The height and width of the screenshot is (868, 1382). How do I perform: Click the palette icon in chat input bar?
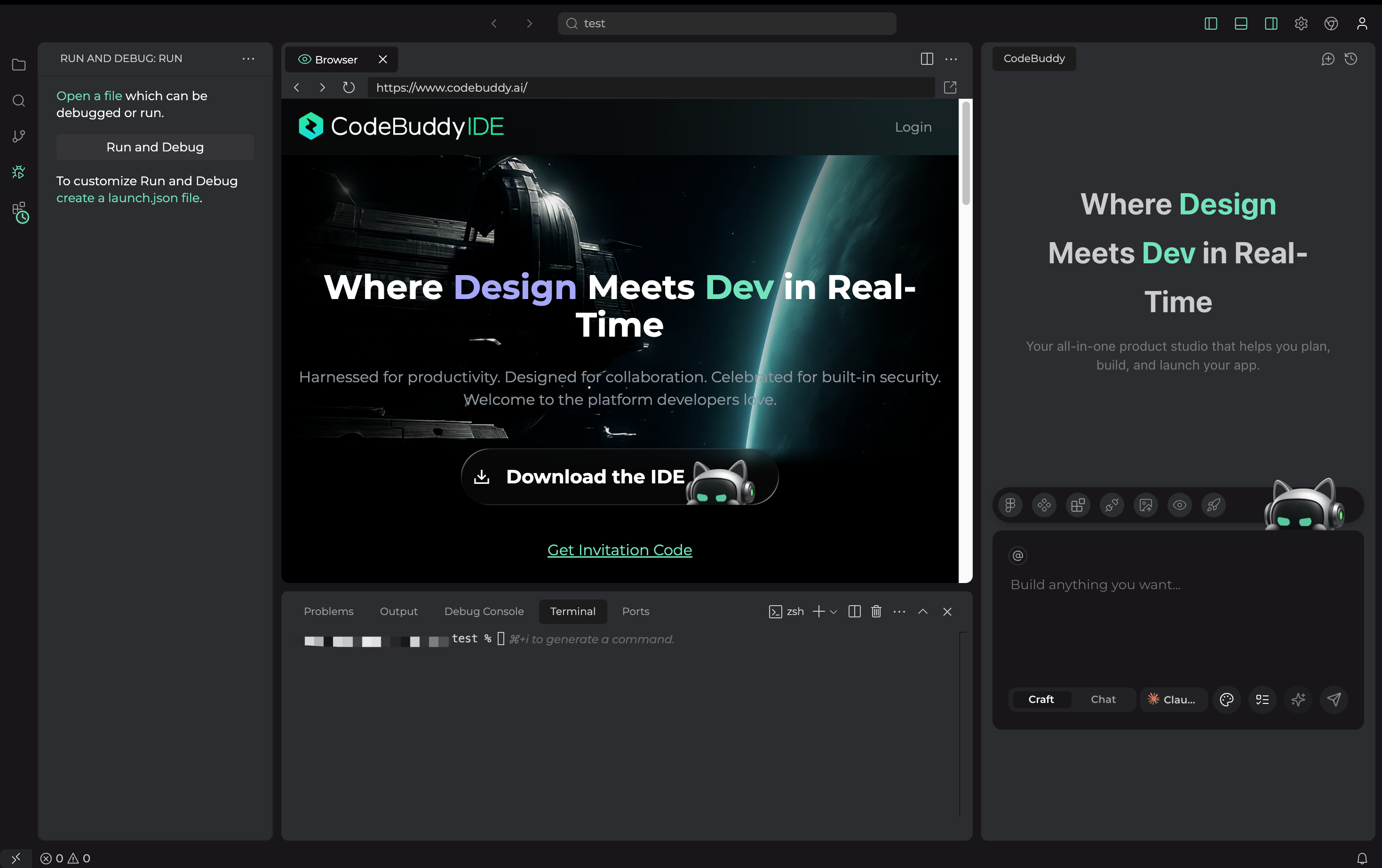coord(1226,699)
